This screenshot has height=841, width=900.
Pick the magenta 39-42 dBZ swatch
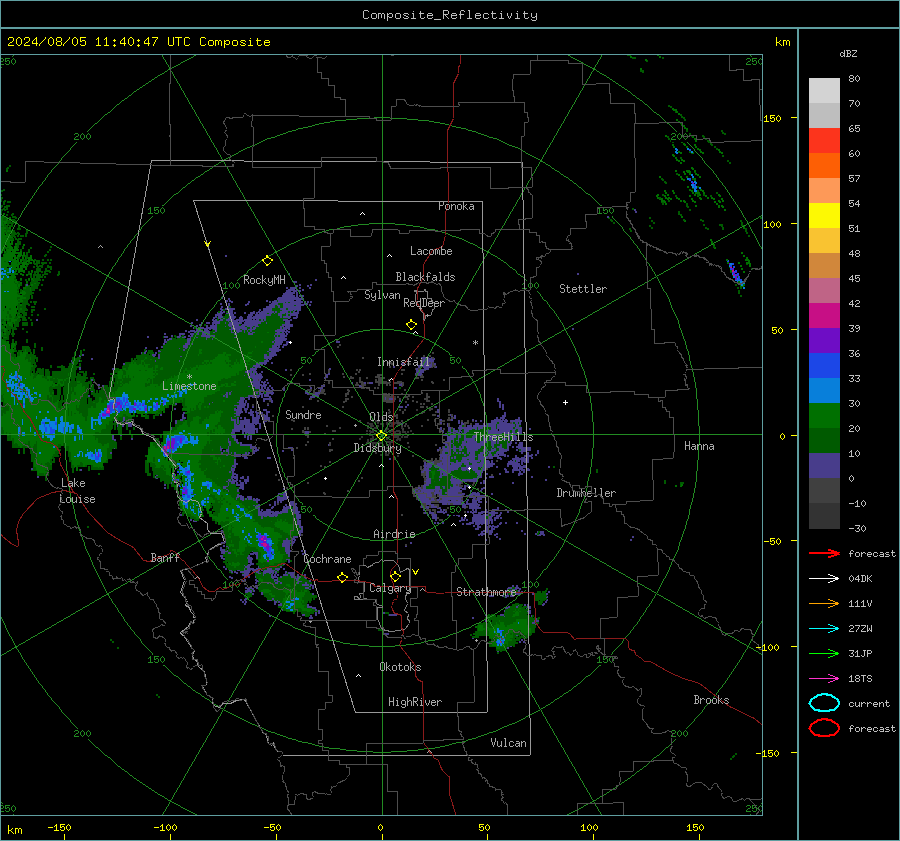[x=824, y=316]
